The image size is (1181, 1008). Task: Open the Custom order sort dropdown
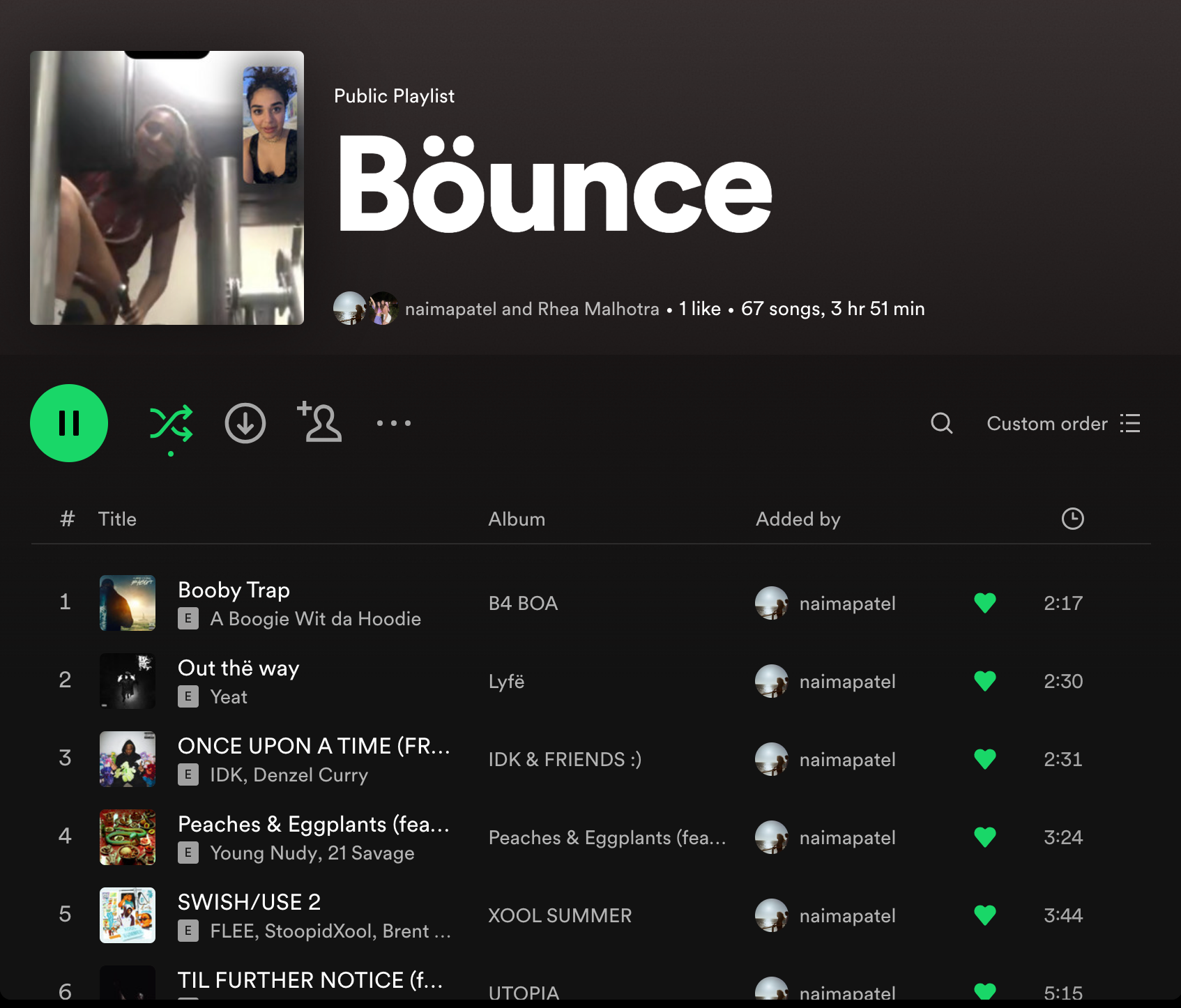tap(1063, 424)
